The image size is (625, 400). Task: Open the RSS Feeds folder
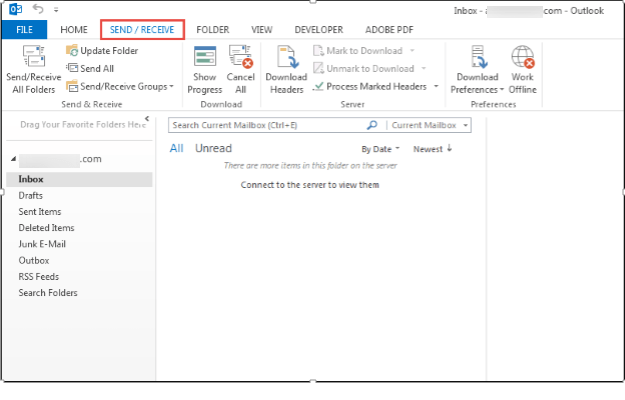pyautogui.click(x=39, y=276)
